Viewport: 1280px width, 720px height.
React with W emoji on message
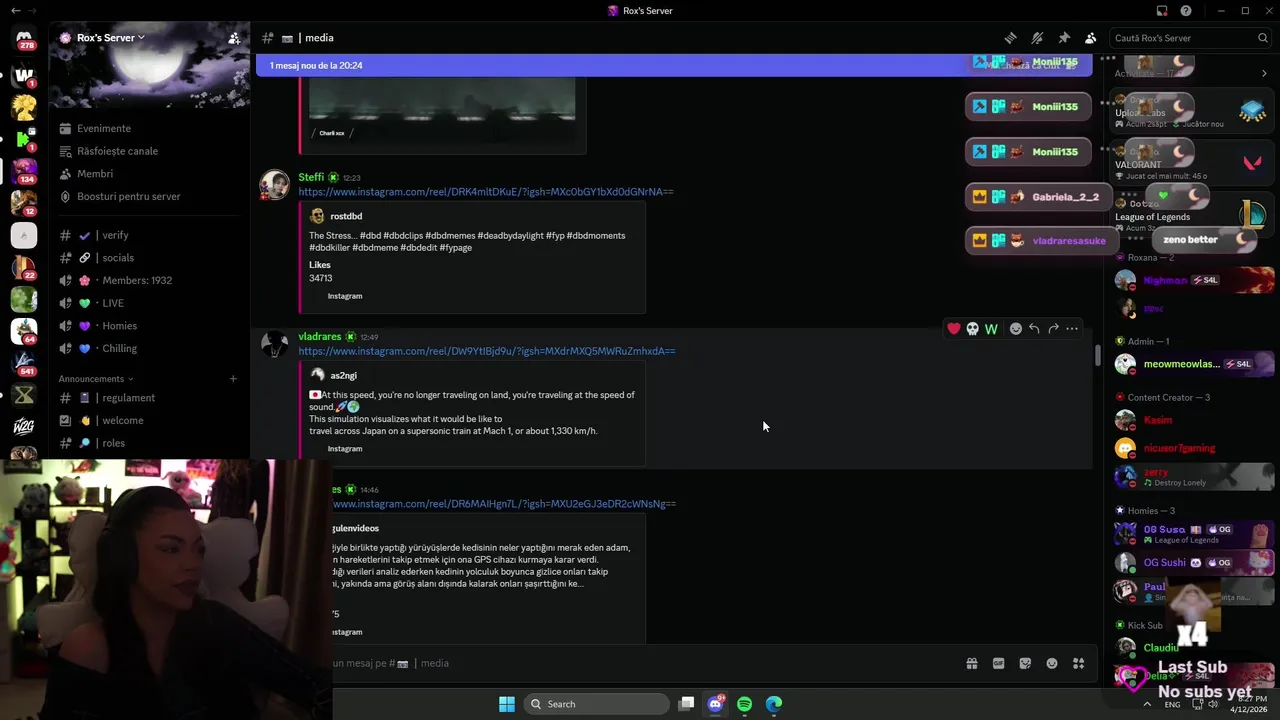991,329
